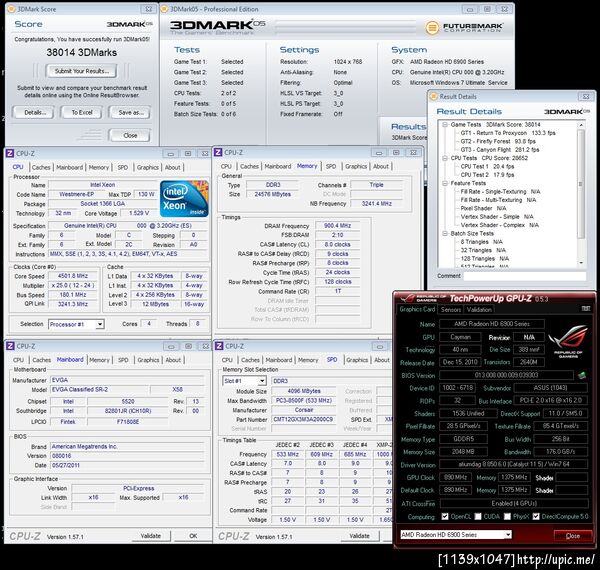Viewport: 600px width, 570px height.
Task: Collapse the CPU Tests tree node
Action: [x=445, y=158]
